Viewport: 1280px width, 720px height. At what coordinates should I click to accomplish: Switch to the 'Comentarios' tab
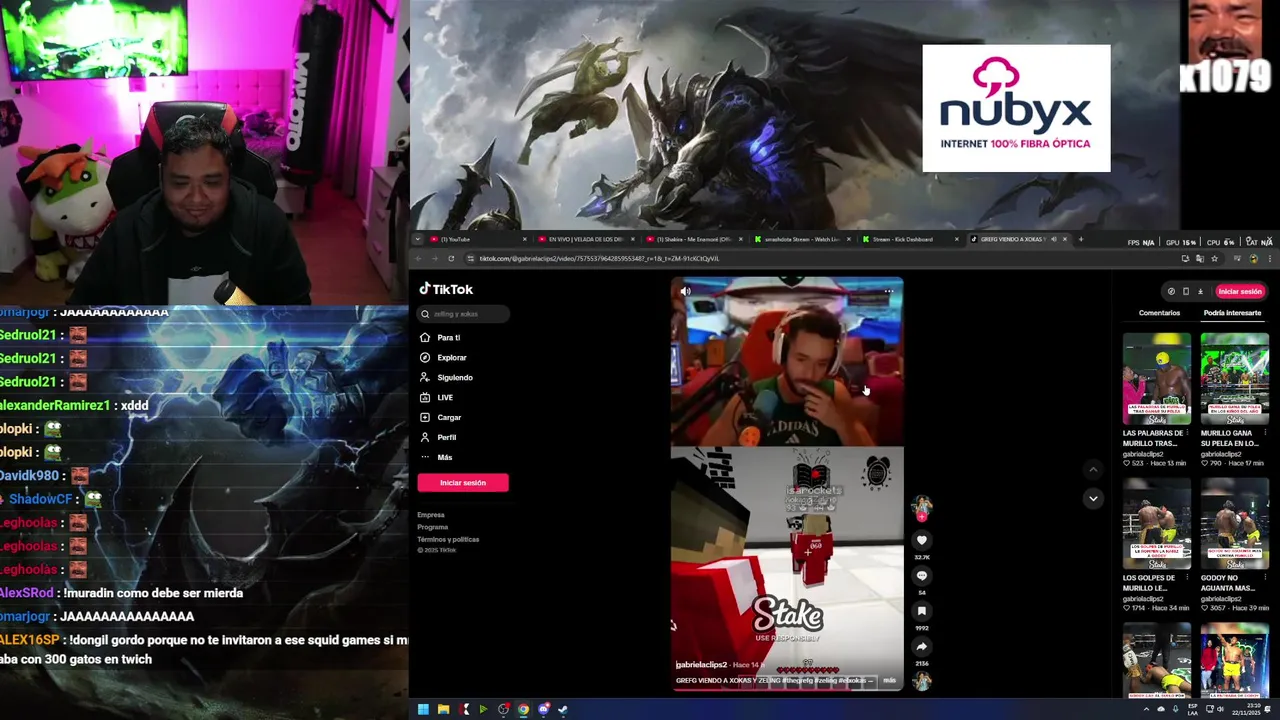pos(1159,313)
